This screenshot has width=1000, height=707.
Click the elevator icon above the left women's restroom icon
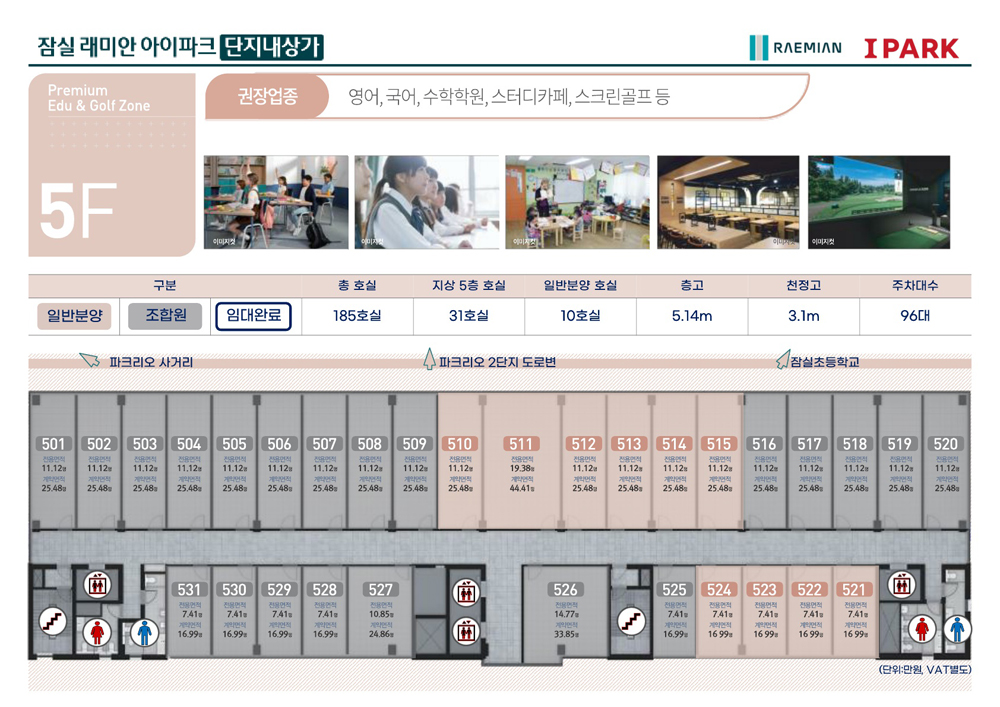(98, 585)
